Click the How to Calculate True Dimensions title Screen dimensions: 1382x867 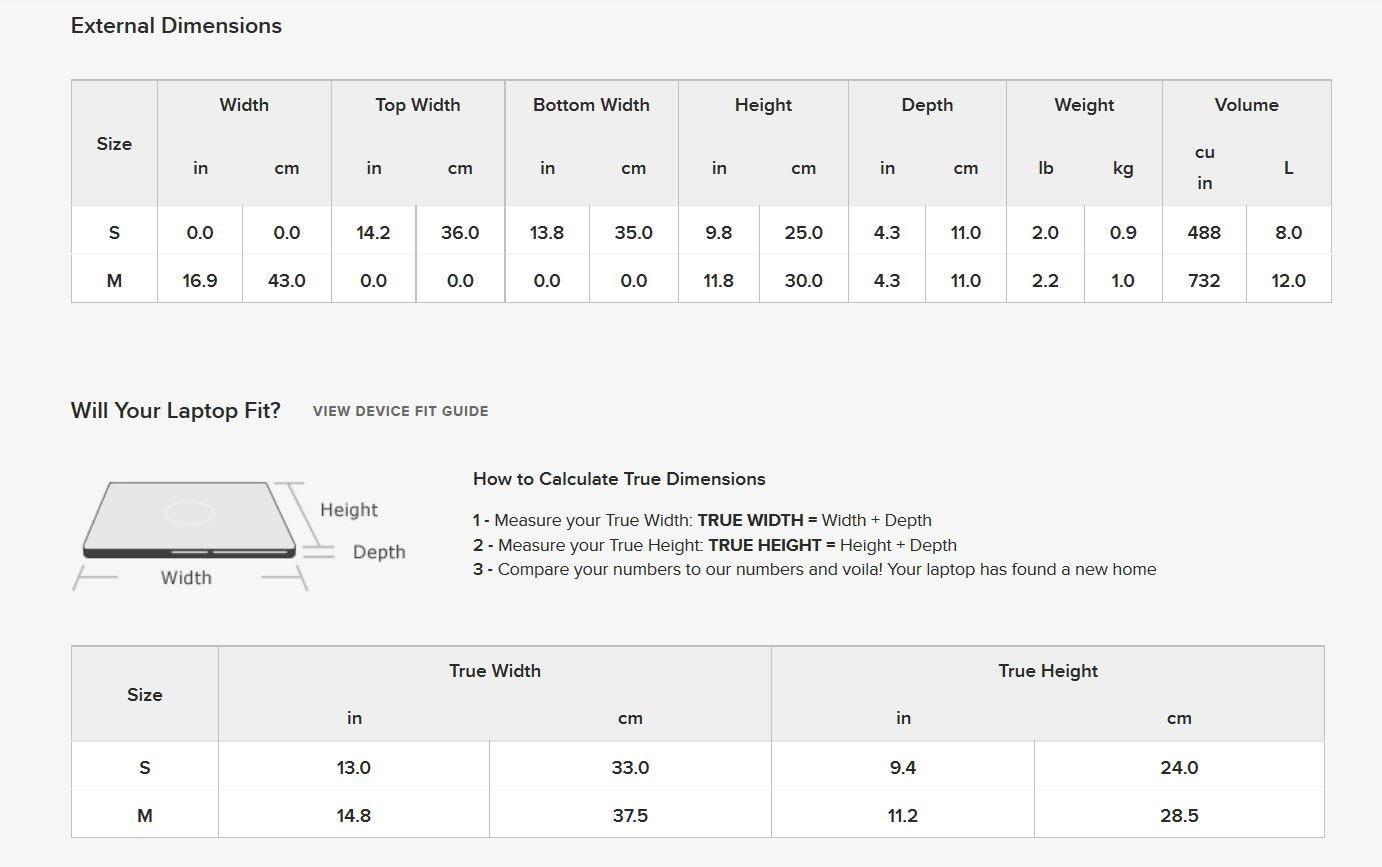tap(619, 479)
